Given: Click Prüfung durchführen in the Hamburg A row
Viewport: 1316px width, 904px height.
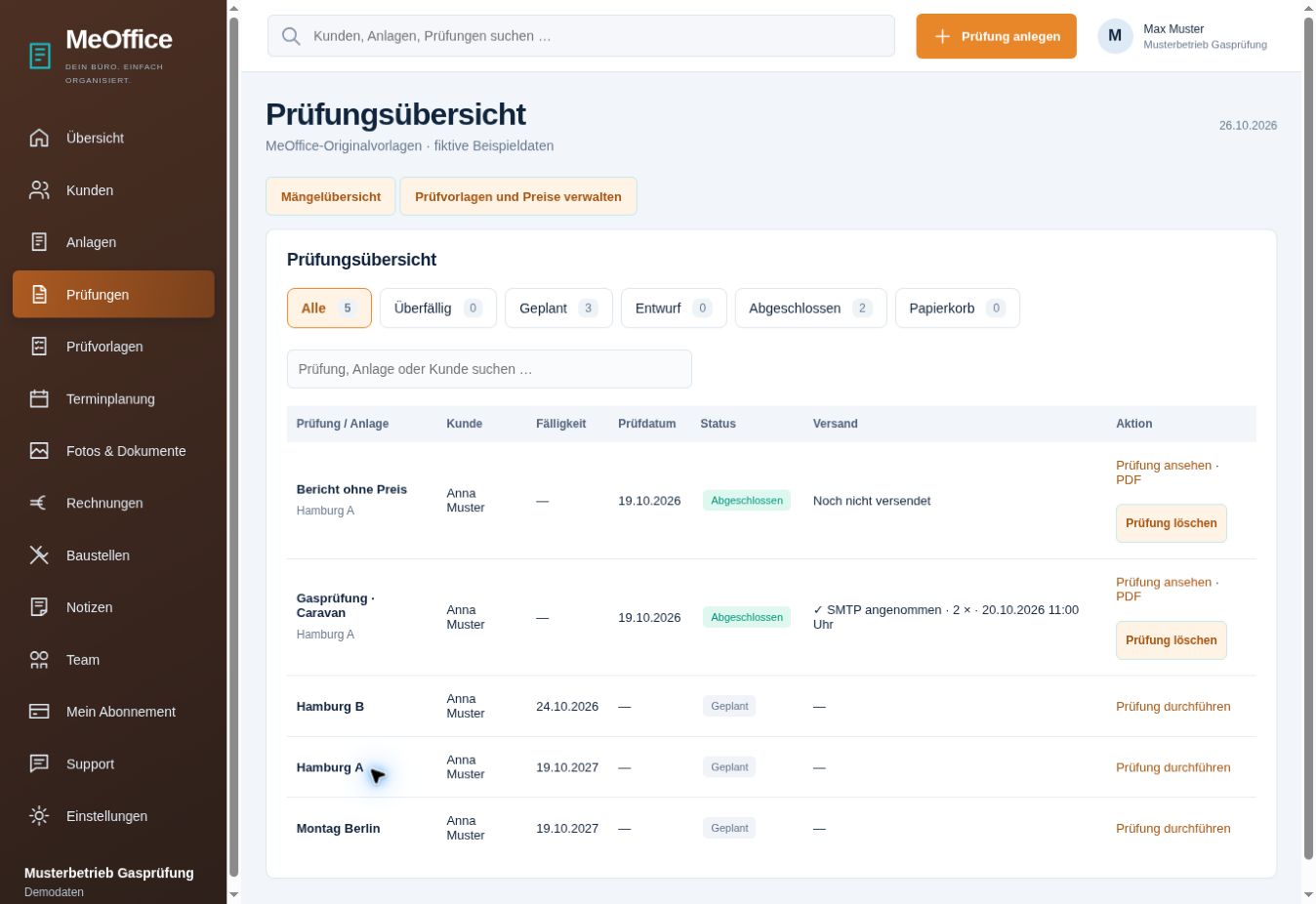Looking at the screenshot, I should pyautogui.click(x=1172, y=767).
